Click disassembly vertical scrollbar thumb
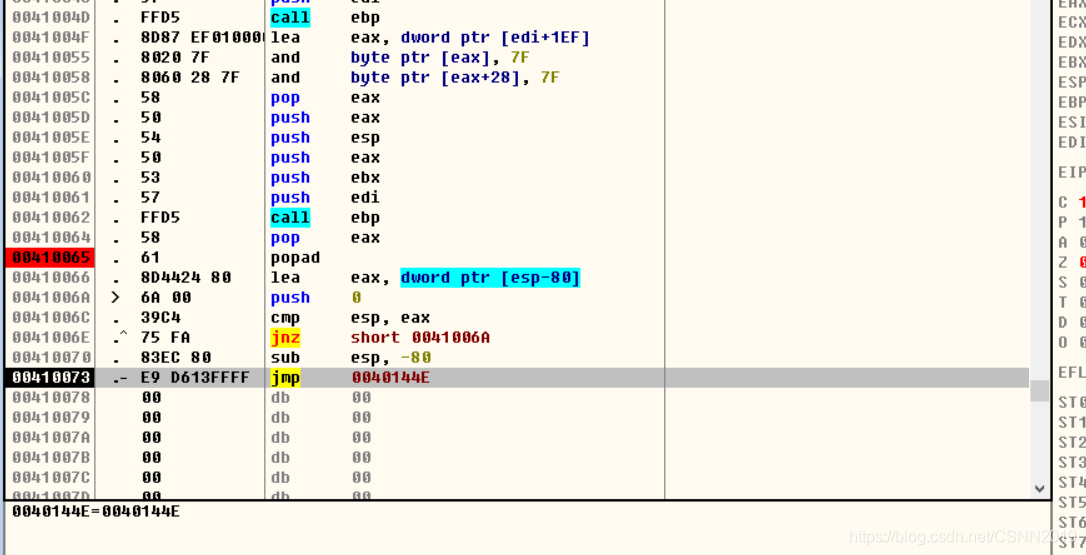 click(1040, 390)
